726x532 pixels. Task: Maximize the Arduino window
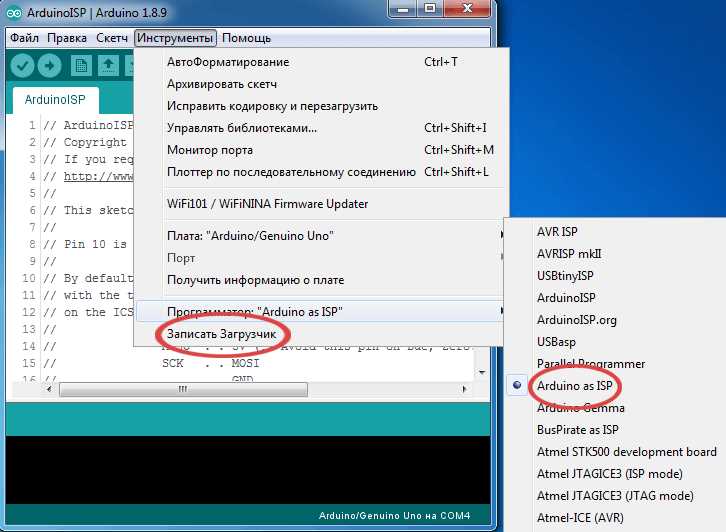pos(430,9)
